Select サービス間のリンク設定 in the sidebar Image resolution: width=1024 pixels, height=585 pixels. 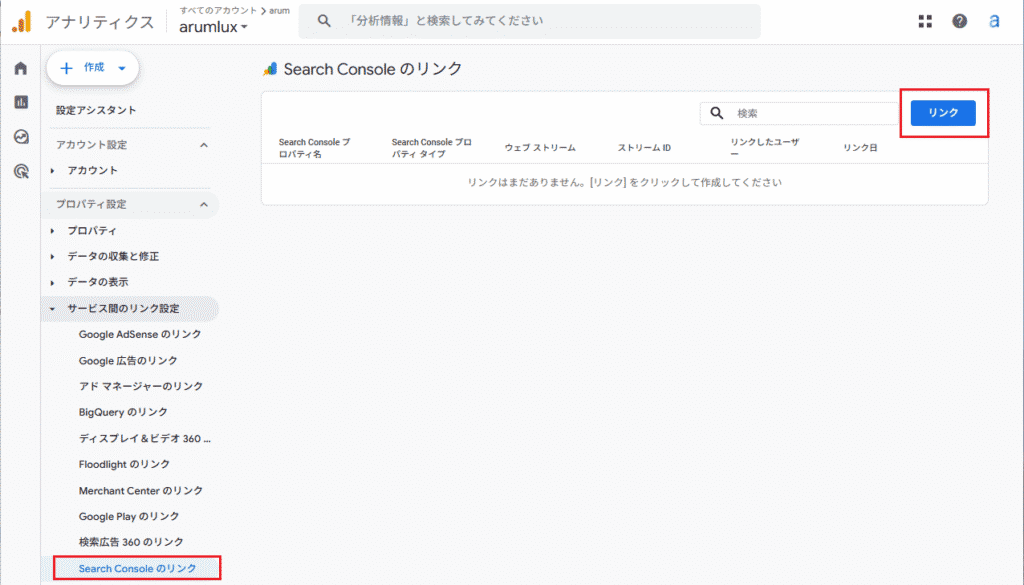125,309
